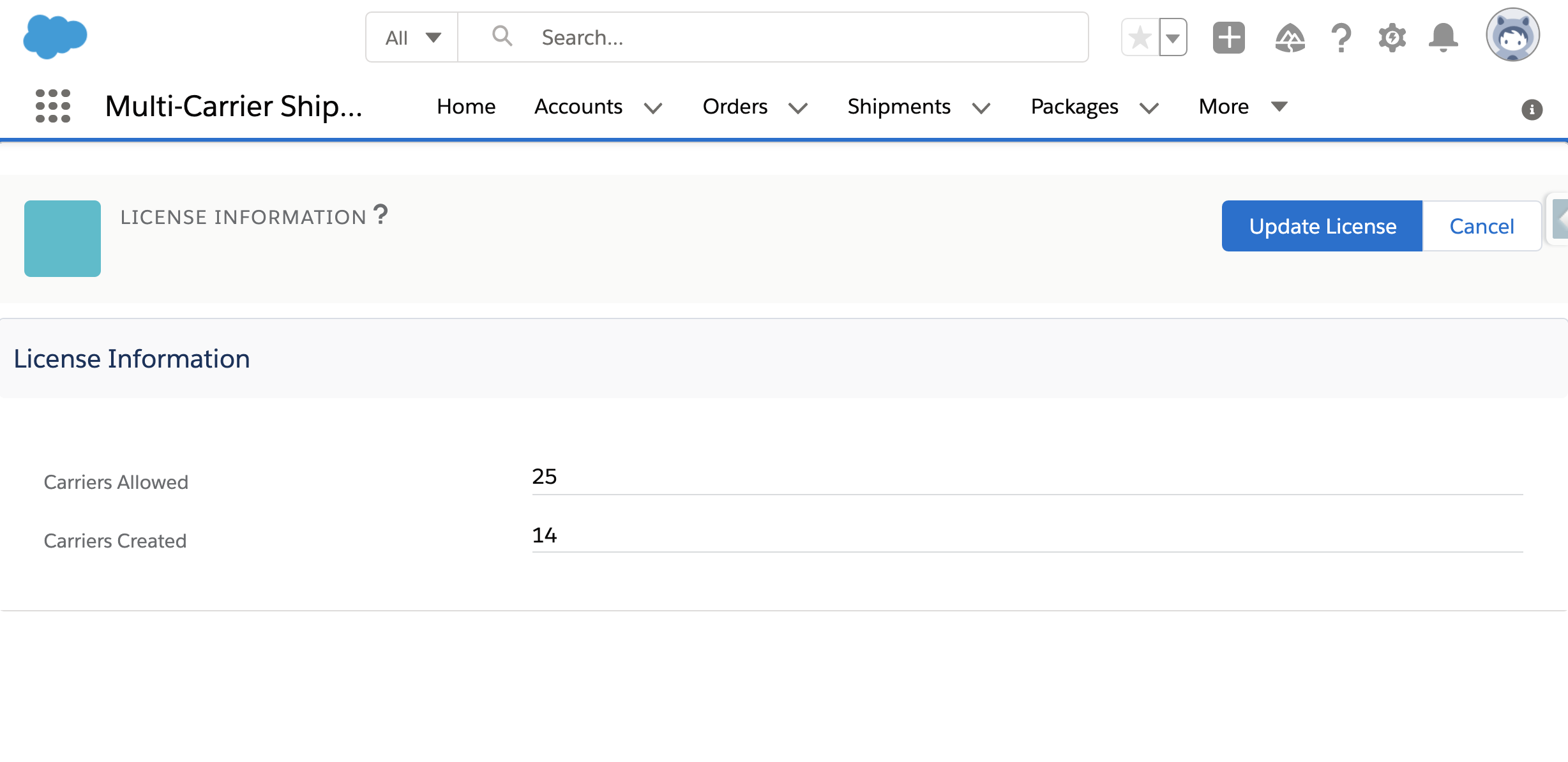1568x762 pixels.
Task: Go to Home tab
Action: (466, 107)
